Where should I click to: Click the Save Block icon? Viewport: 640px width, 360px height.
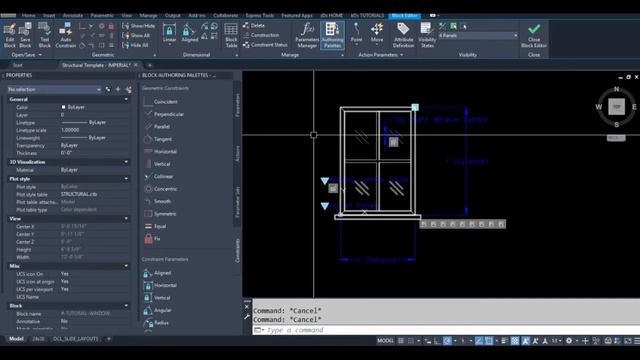tap(25, 35)
